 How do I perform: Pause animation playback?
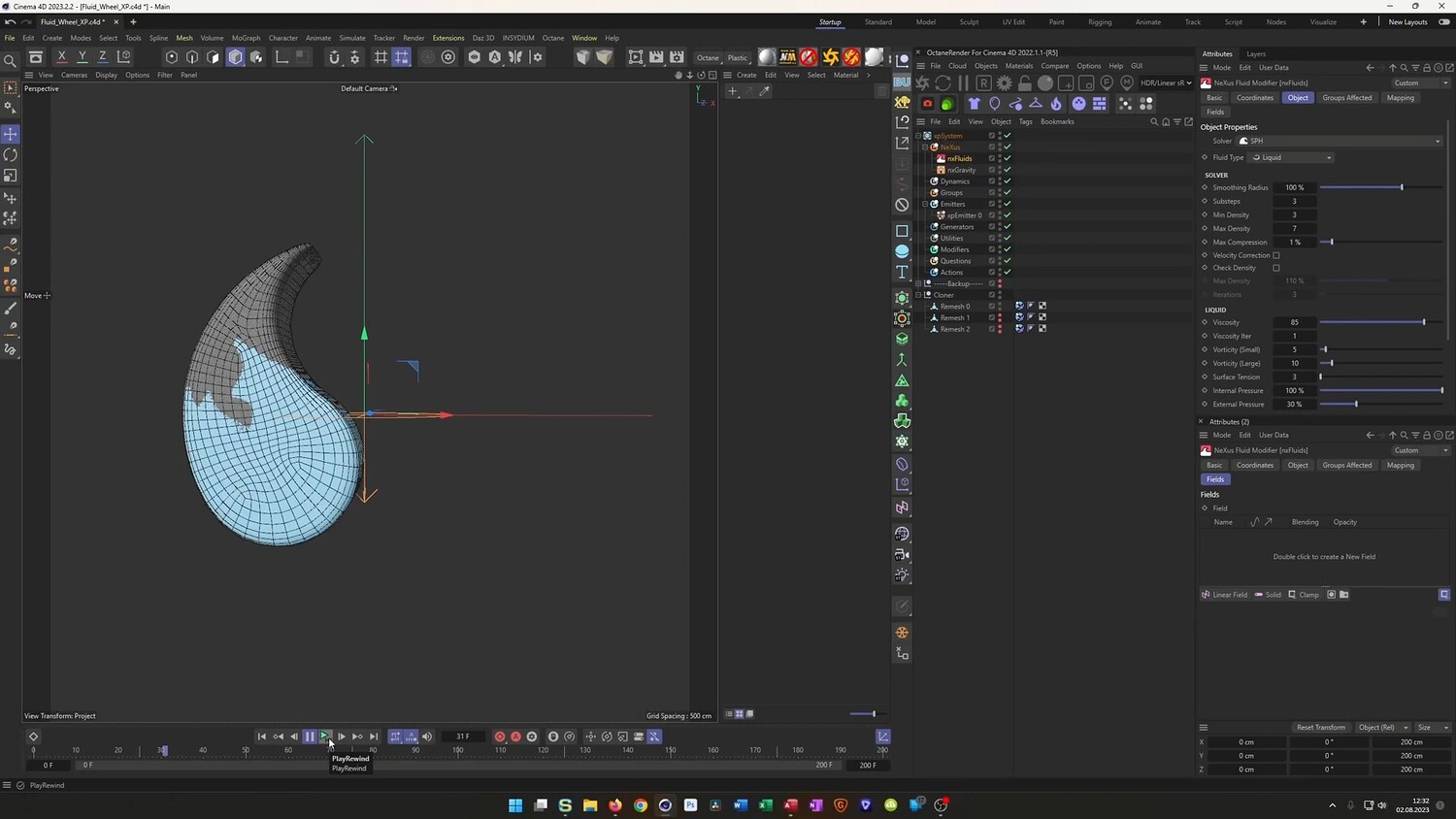coord(310,737)
